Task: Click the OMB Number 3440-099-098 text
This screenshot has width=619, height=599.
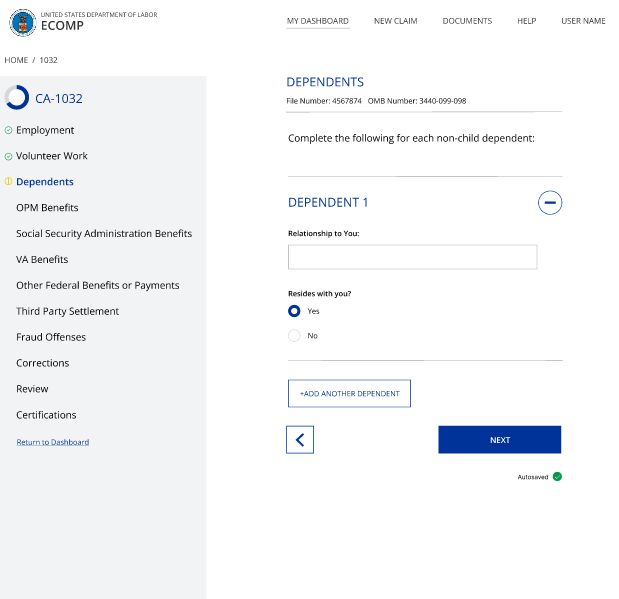Action: [x=417, y=101]
